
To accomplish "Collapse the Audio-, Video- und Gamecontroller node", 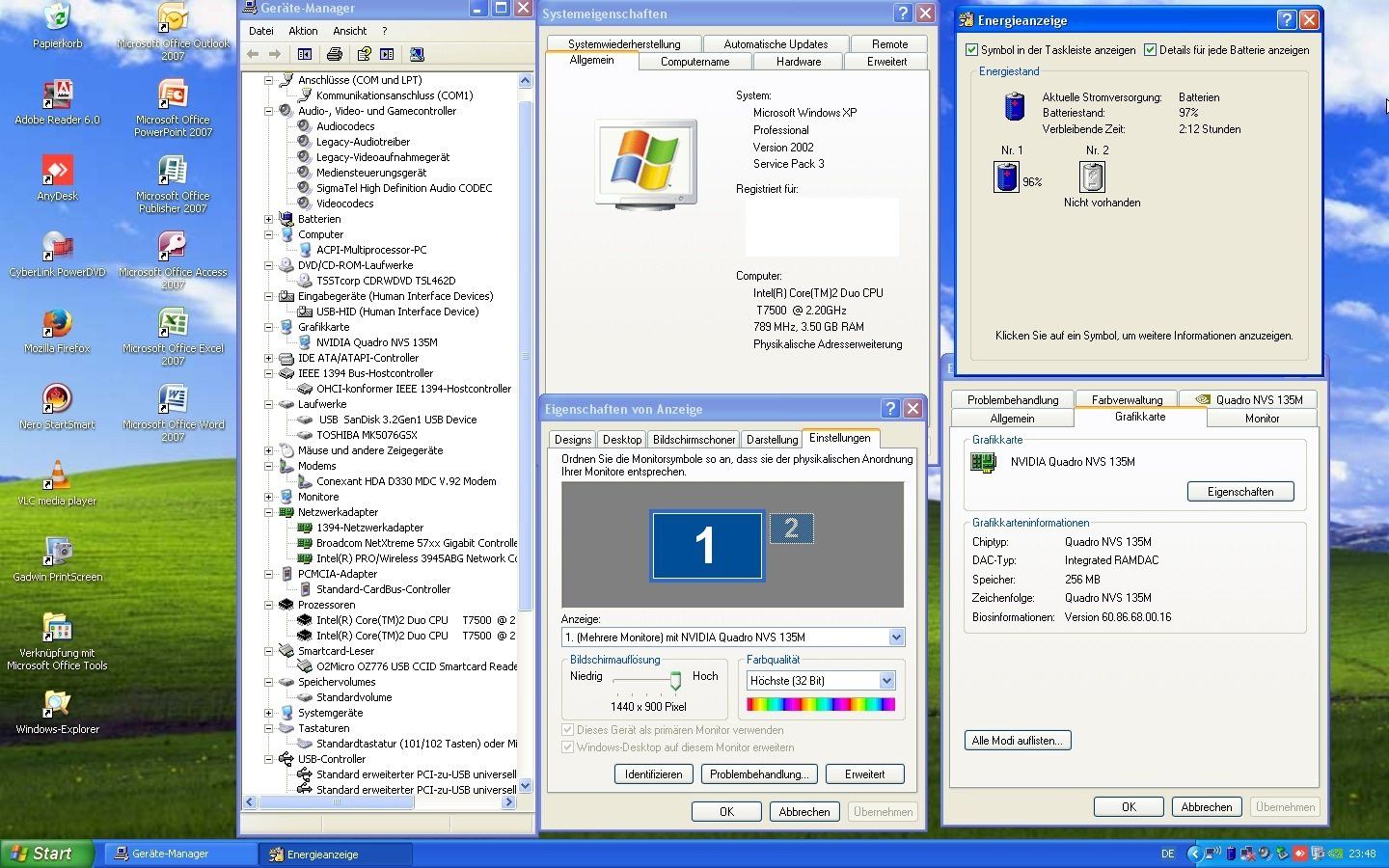I will pos(269,111).
